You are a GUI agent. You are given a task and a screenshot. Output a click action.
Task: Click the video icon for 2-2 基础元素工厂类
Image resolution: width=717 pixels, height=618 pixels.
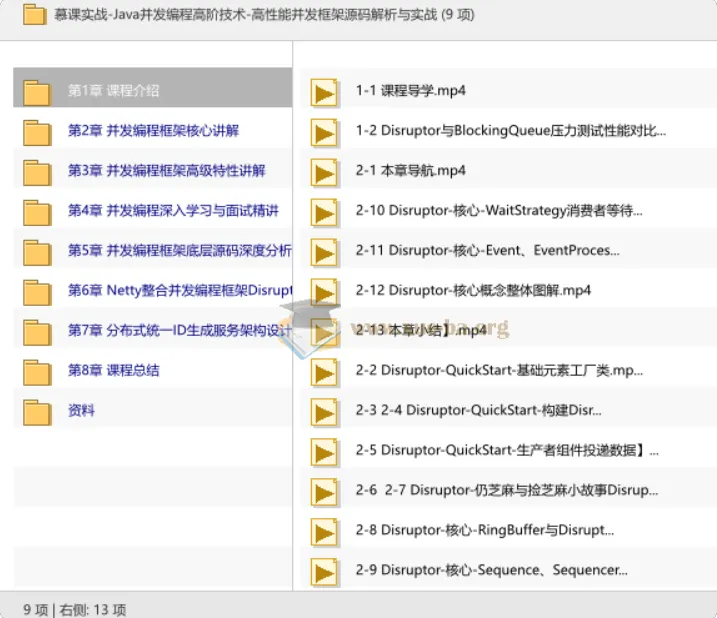325,373
